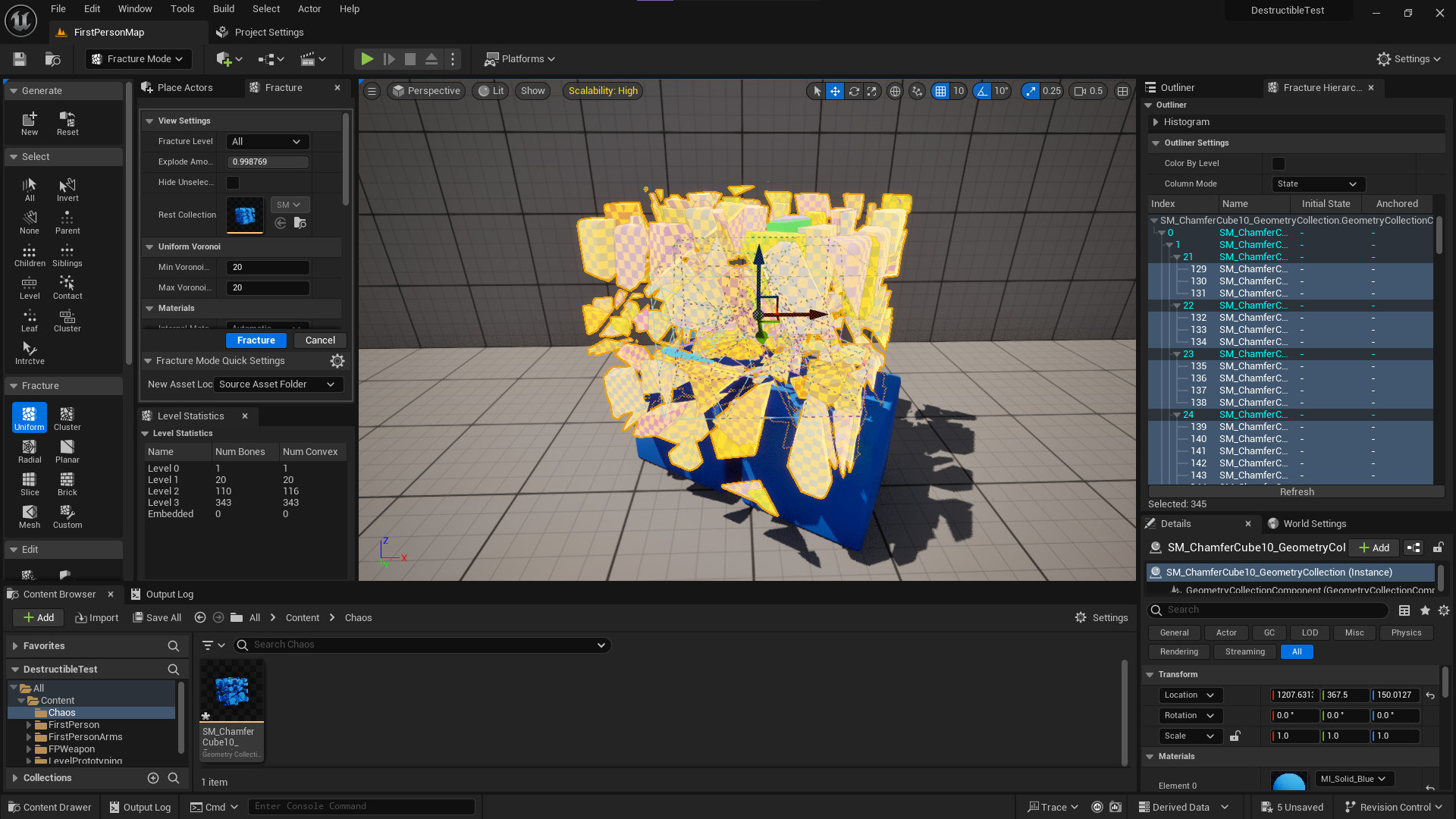The image size is (1456, 819).
Task: Open the Platforms dropdown
Action: point(520,59)
